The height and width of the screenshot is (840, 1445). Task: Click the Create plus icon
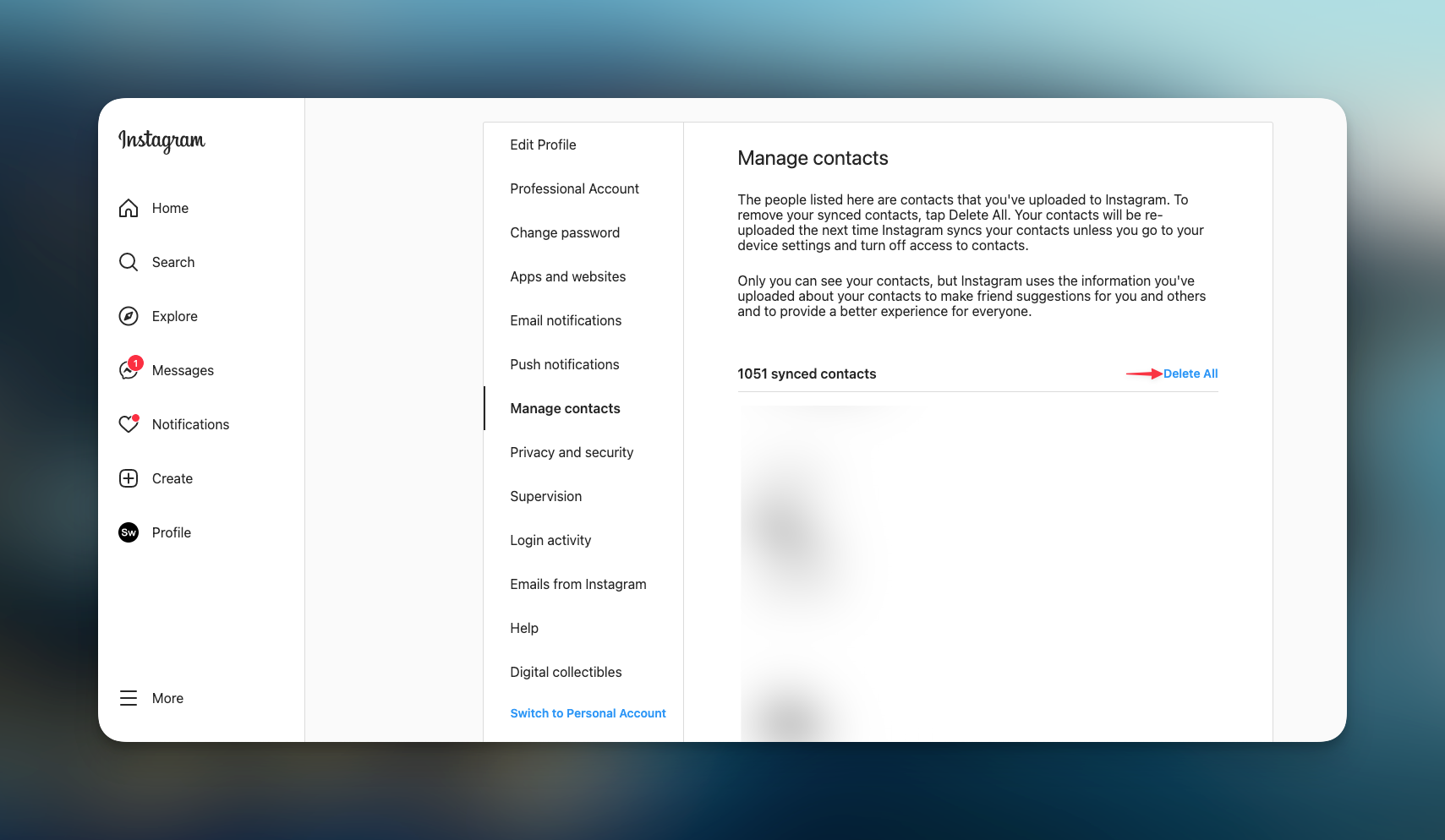coord(129,478)
